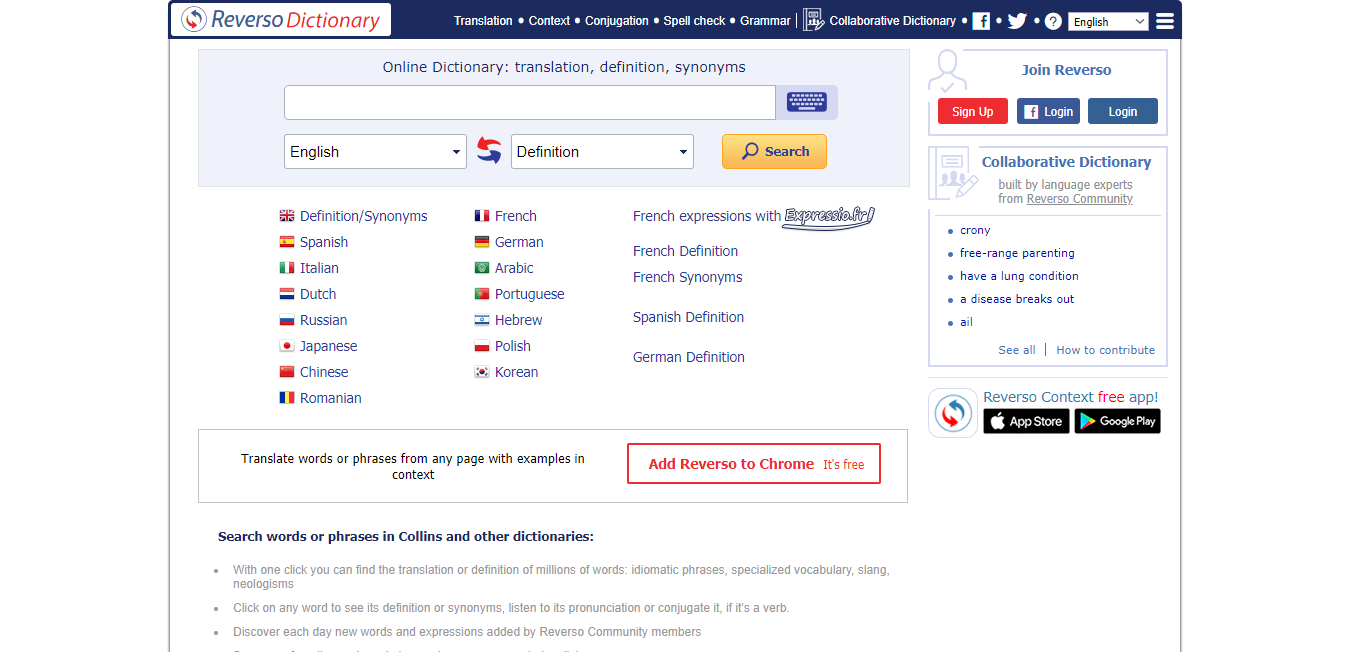Click the UK flag next to Definition/Synonyms

pyautogui.click(x=287, y=216)
